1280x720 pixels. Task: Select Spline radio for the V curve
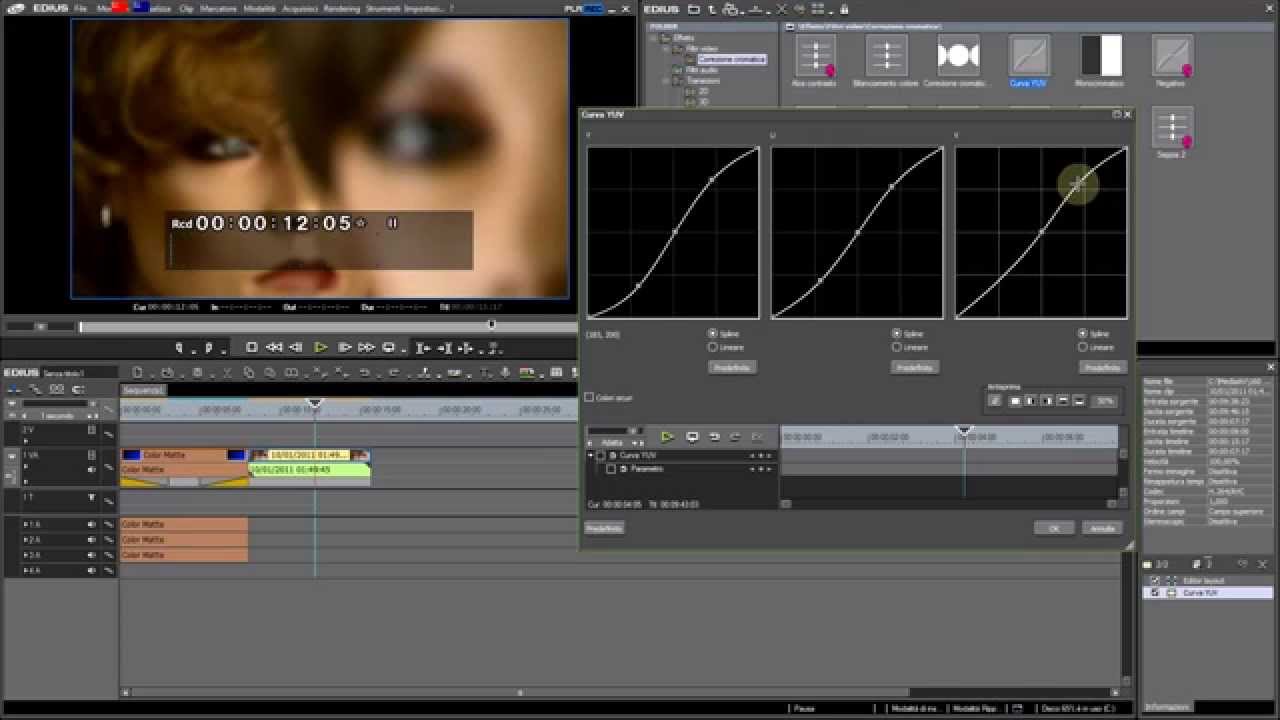[x=1082, y=334]
